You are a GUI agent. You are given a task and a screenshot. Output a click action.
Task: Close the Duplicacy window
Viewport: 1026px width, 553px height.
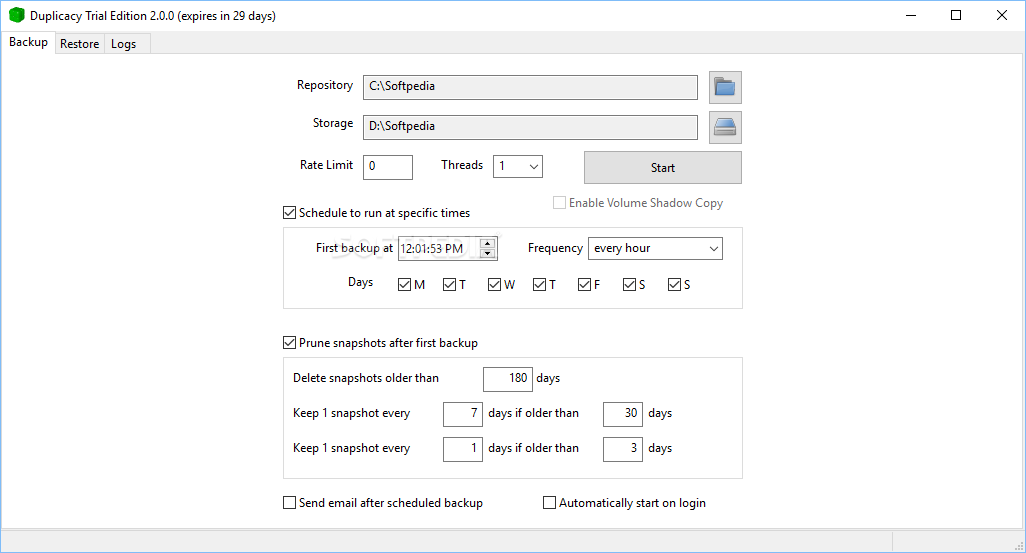(1002, 15)
